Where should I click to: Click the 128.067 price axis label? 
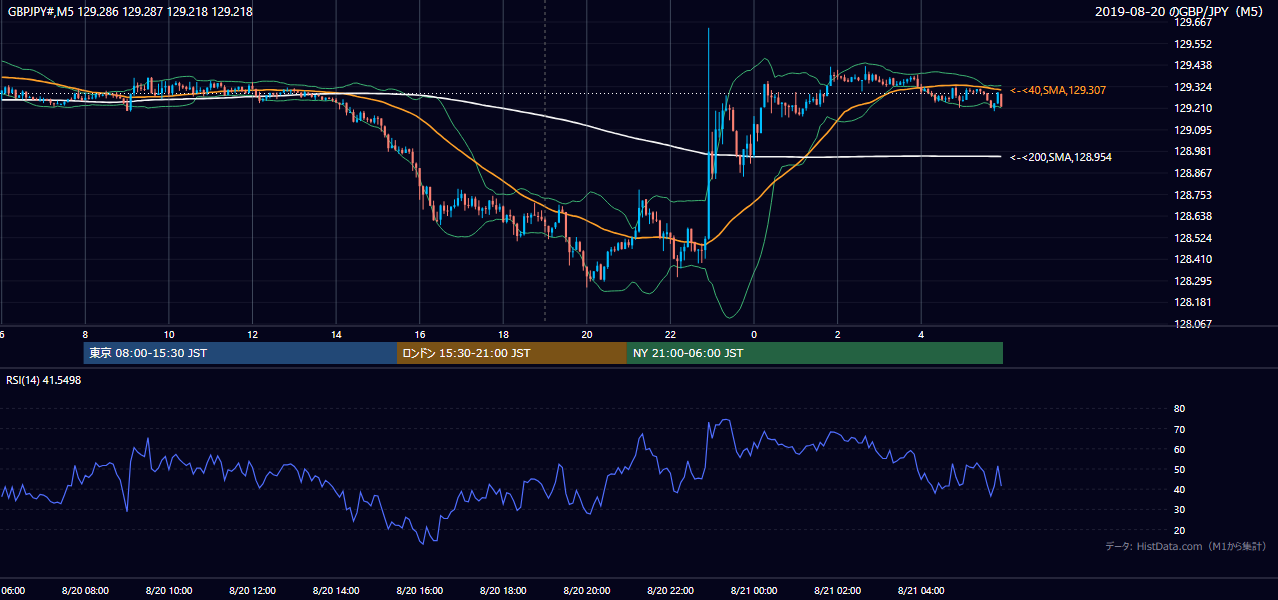tap(1193, 324)
